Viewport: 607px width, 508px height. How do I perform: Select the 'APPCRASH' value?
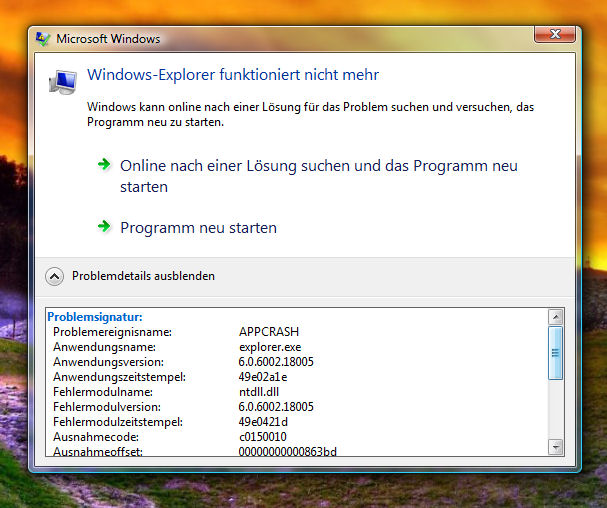269,332
